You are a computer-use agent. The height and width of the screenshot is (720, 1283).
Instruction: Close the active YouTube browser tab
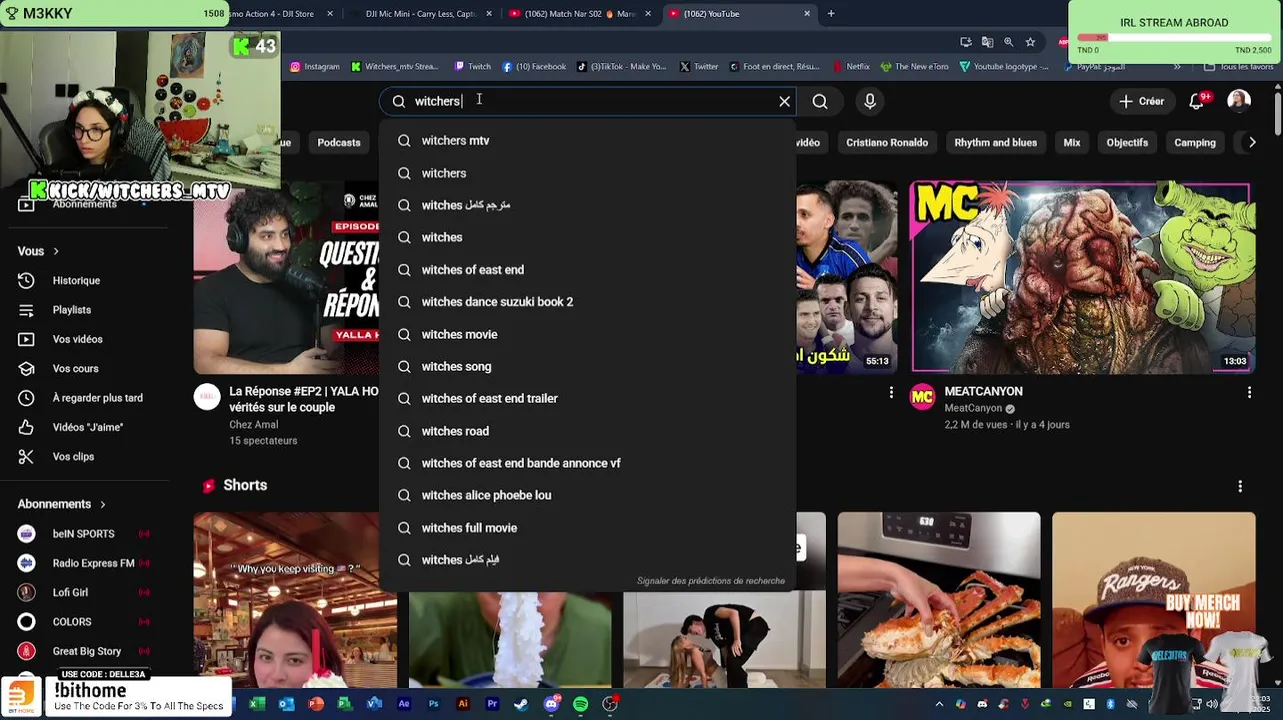807,14
